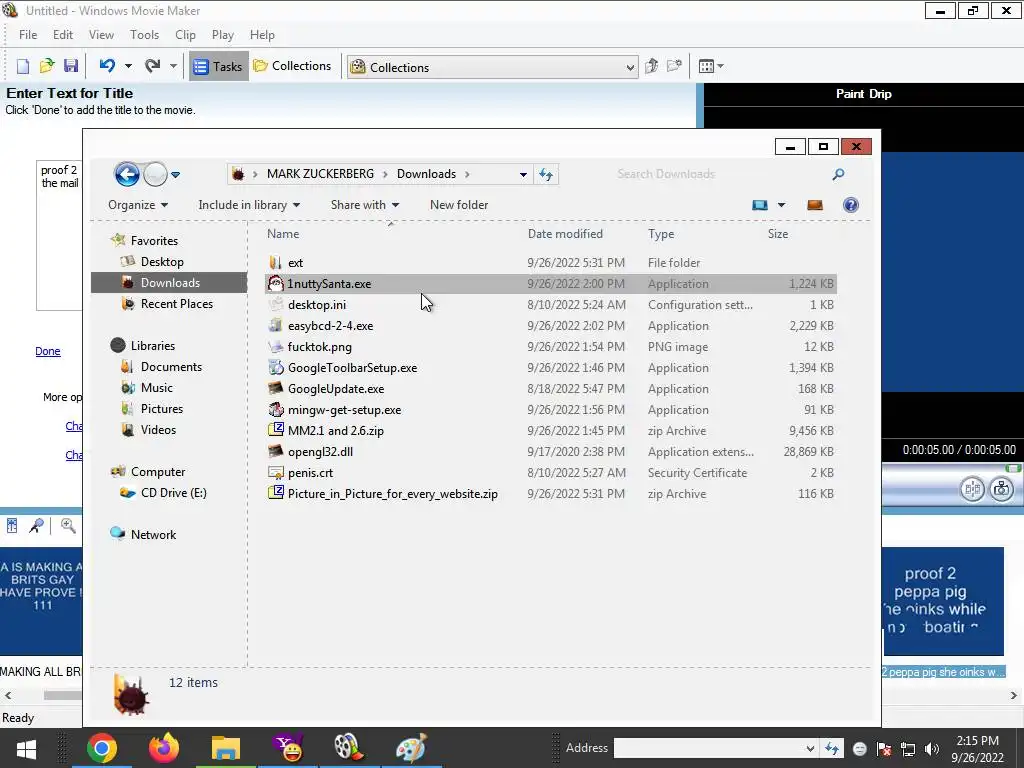Select Network in navigation pane
This screenshot has height=768, width=1024.
click(153, 535)
